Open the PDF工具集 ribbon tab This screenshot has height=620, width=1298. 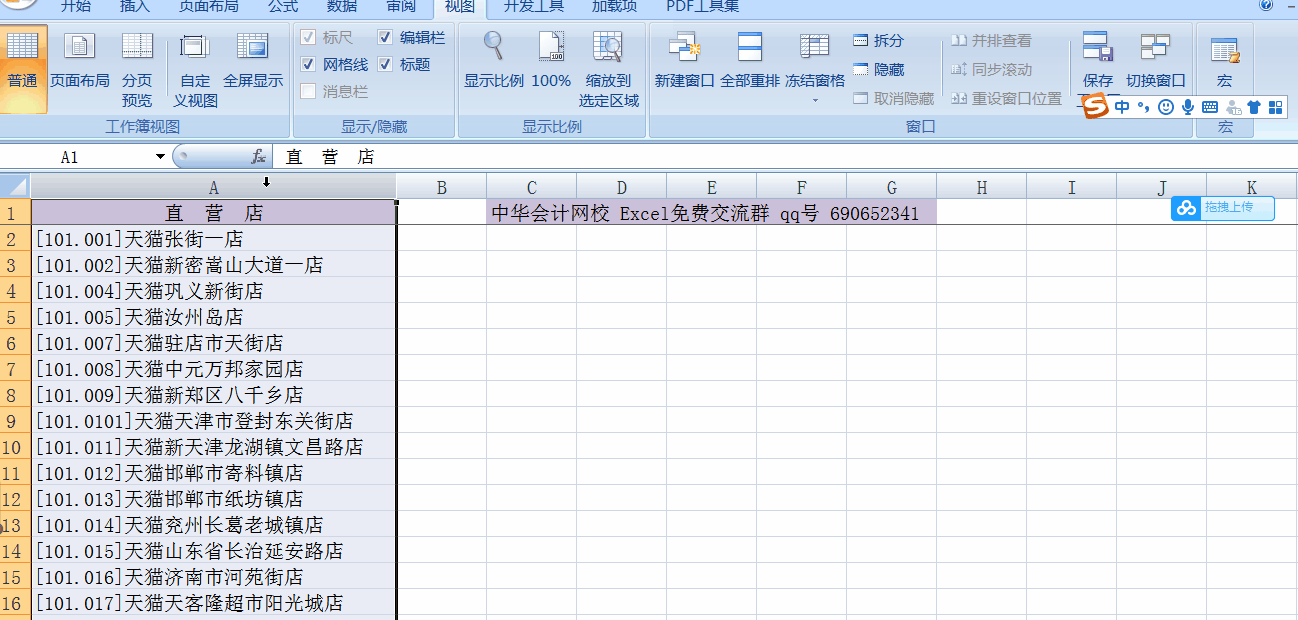pos(703,7)
